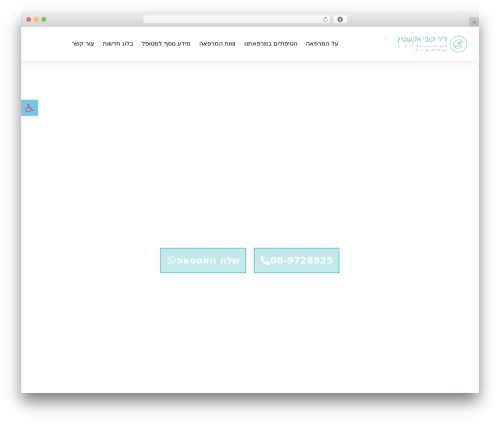This screenshot has width=500, height=423.
Task: Go to בלוג חדשות page
Action: [118, 44]
